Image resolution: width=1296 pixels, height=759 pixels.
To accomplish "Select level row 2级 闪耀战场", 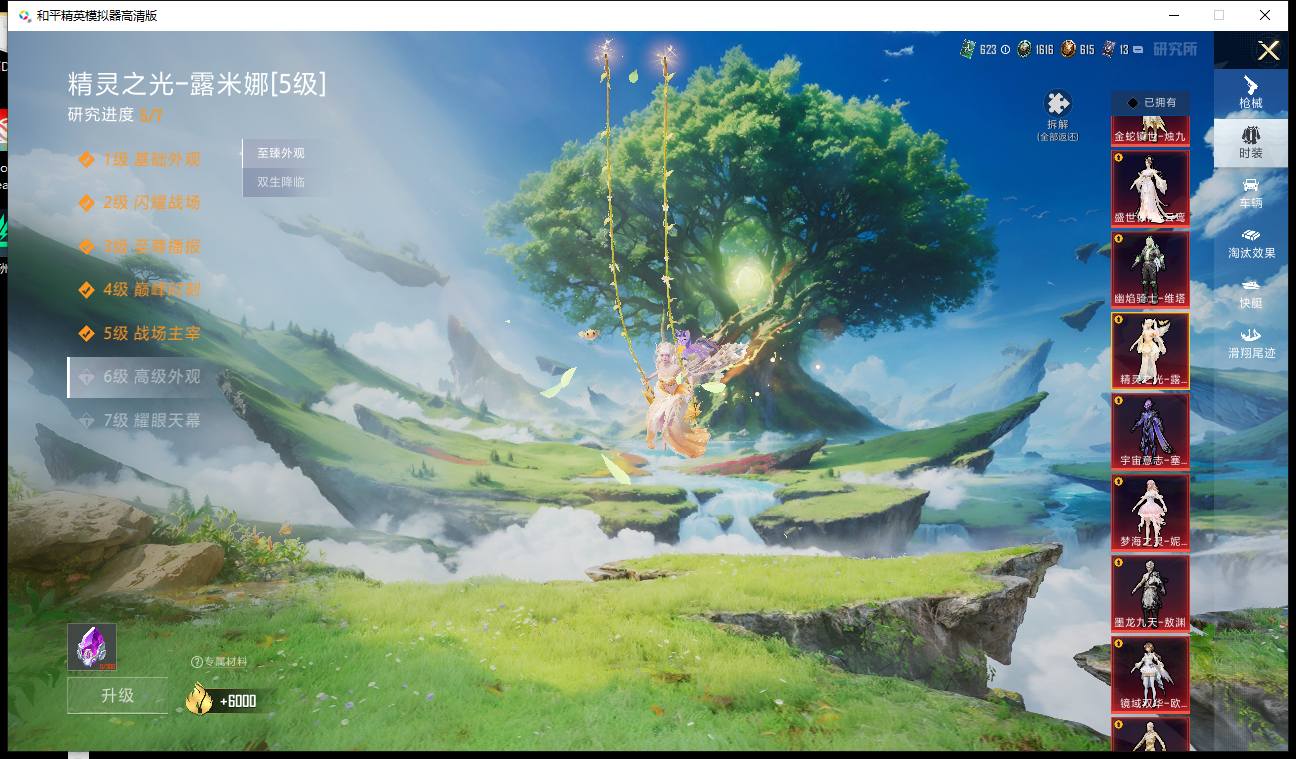I will pyautogui.click(x=140, y=202).
